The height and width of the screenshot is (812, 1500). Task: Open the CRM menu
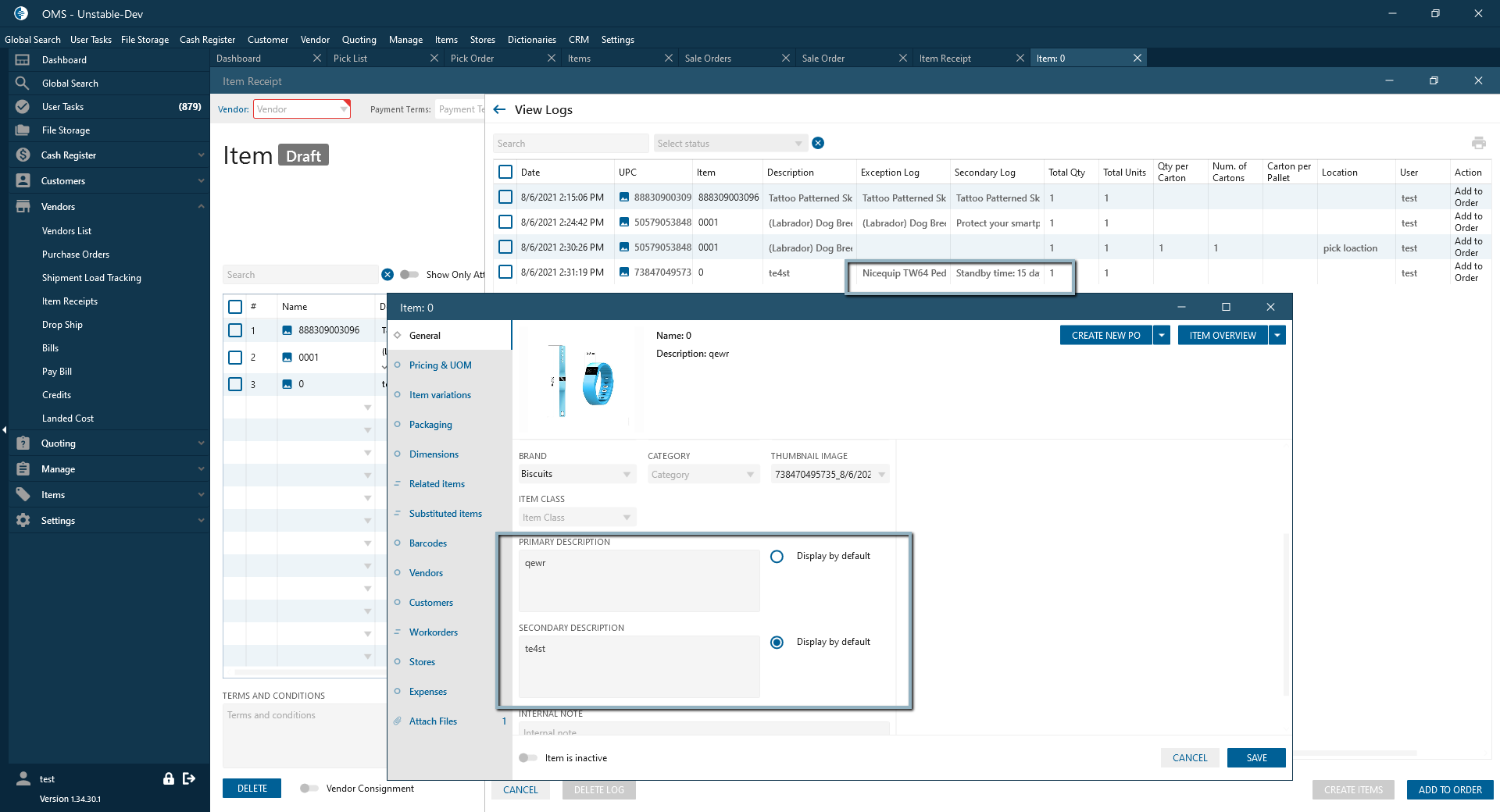pyautogui.click(x=579, y=40)
